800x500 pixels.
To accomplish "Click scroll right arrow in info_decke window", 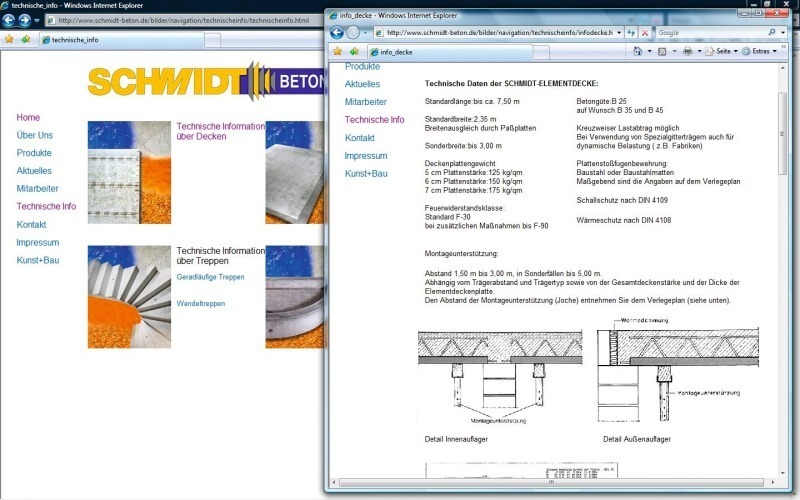I will tap(772, 482).
